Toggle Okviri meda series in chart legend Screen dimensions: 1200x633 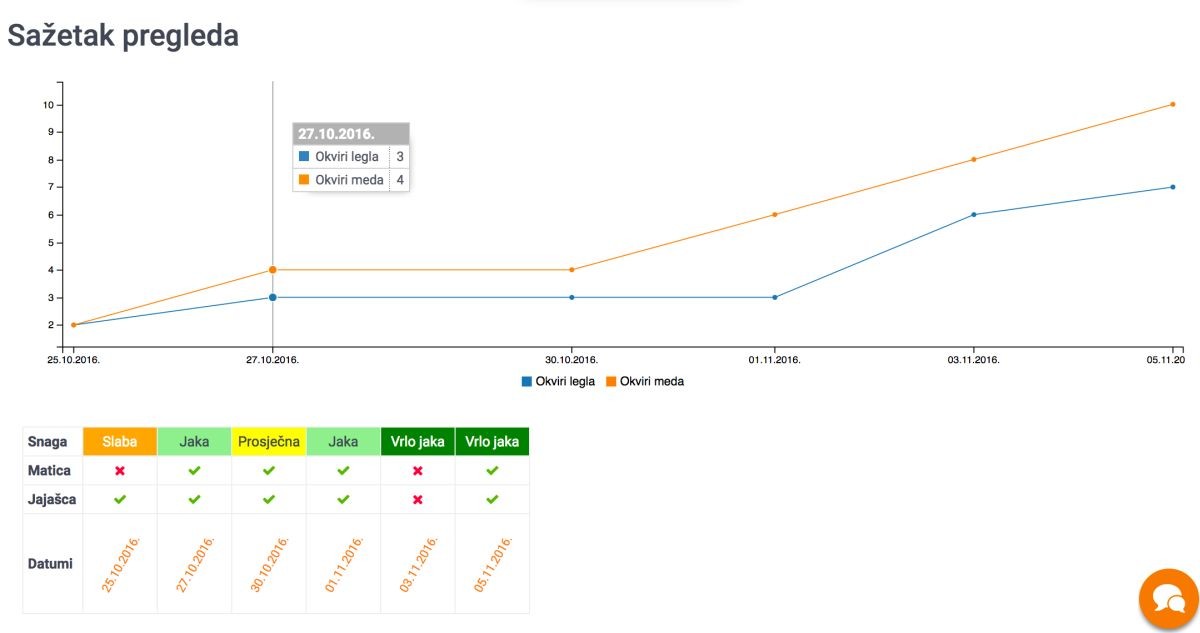point(651,381)
